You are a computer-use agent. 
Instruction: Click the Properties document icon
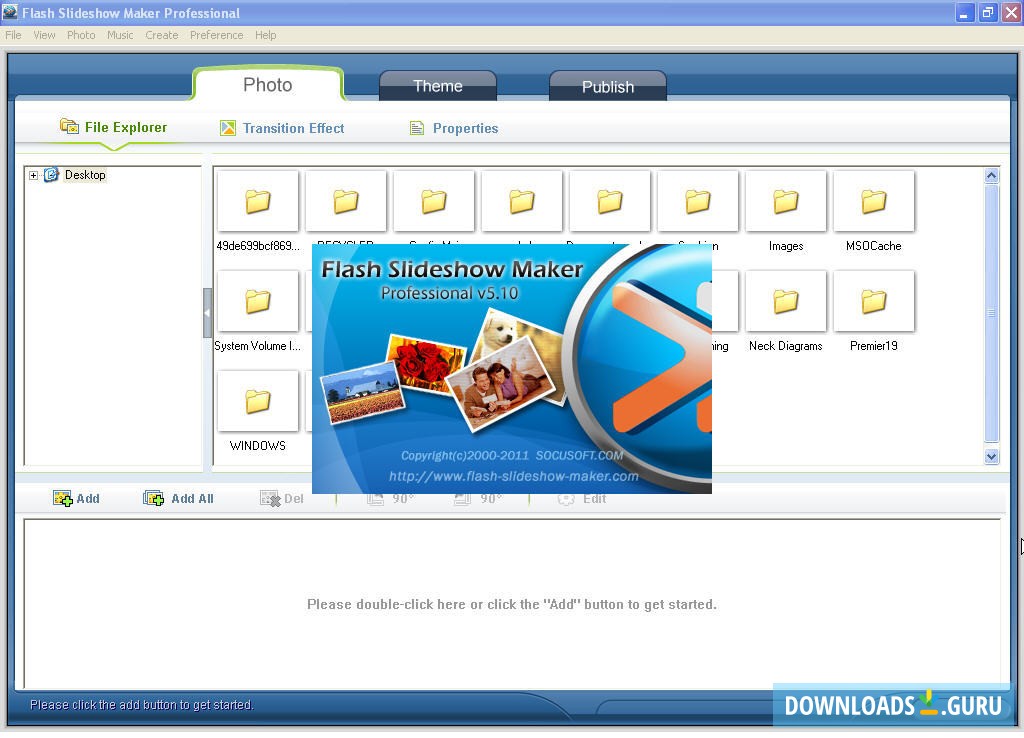[417, 128]
